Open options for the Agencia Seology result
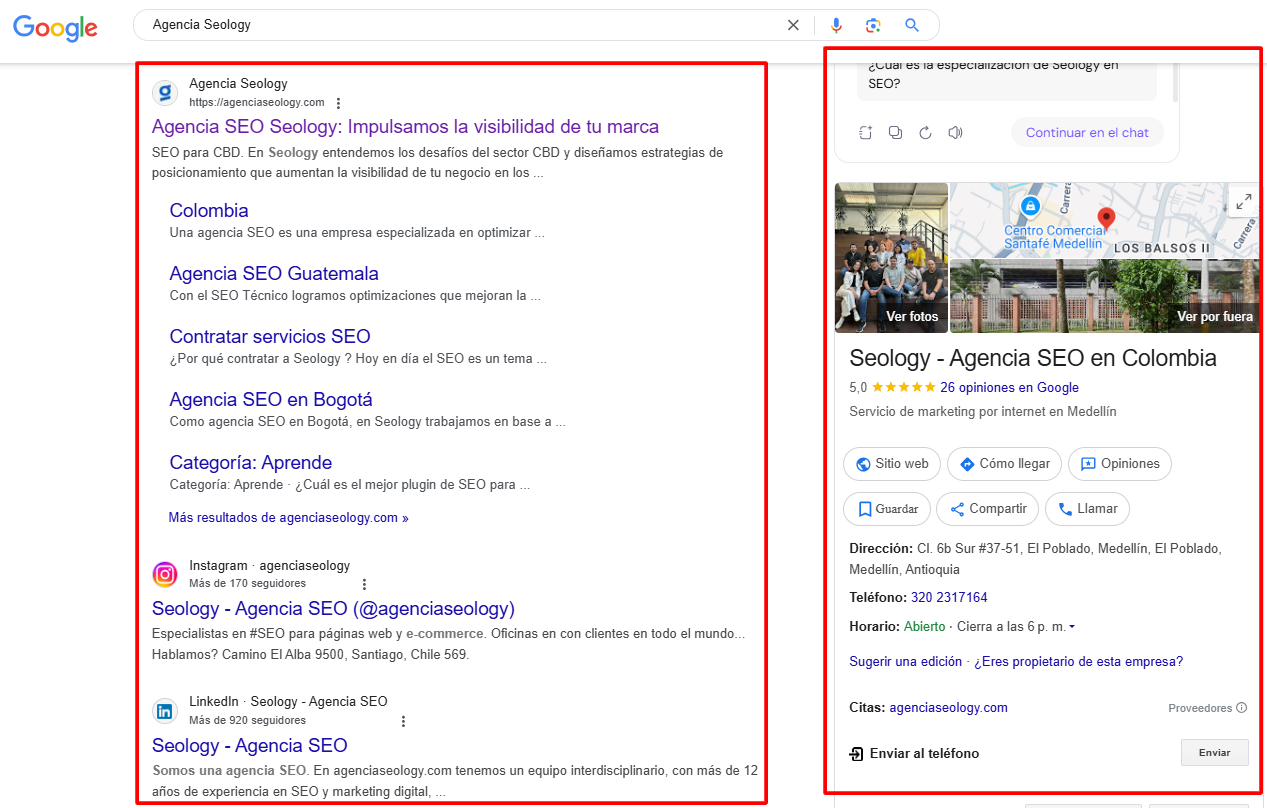Screen dimensions: 1267x808 click(x=339, y=103)
